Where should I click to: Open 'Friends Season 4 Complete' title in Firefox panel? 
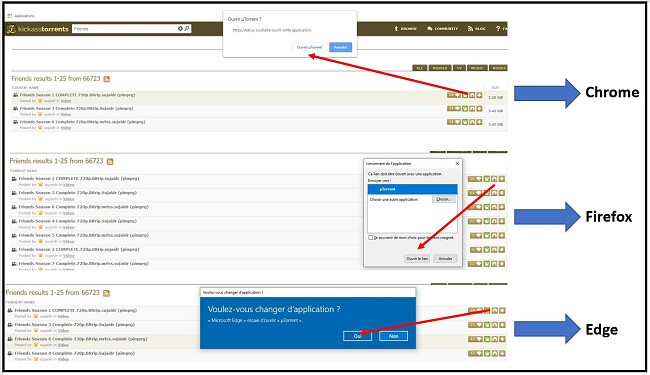78,221
